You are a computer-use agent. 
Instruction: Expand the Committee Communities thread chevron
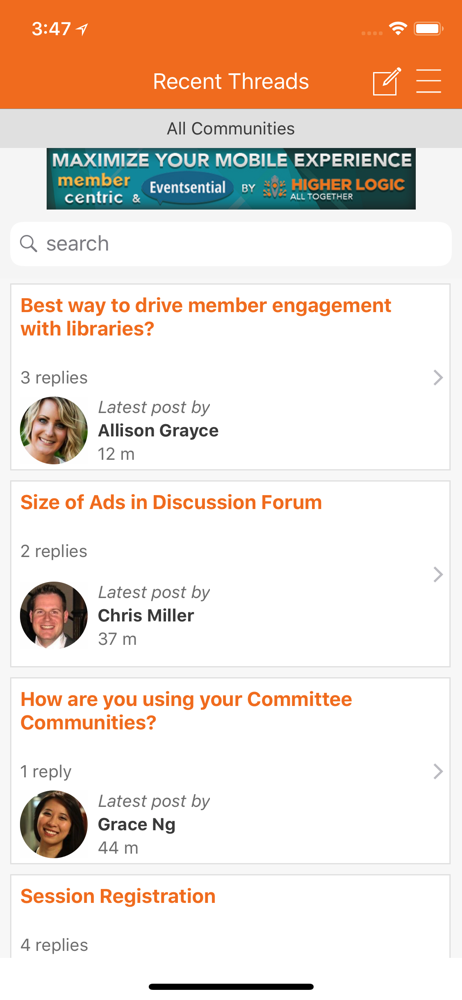click(438, 772)
